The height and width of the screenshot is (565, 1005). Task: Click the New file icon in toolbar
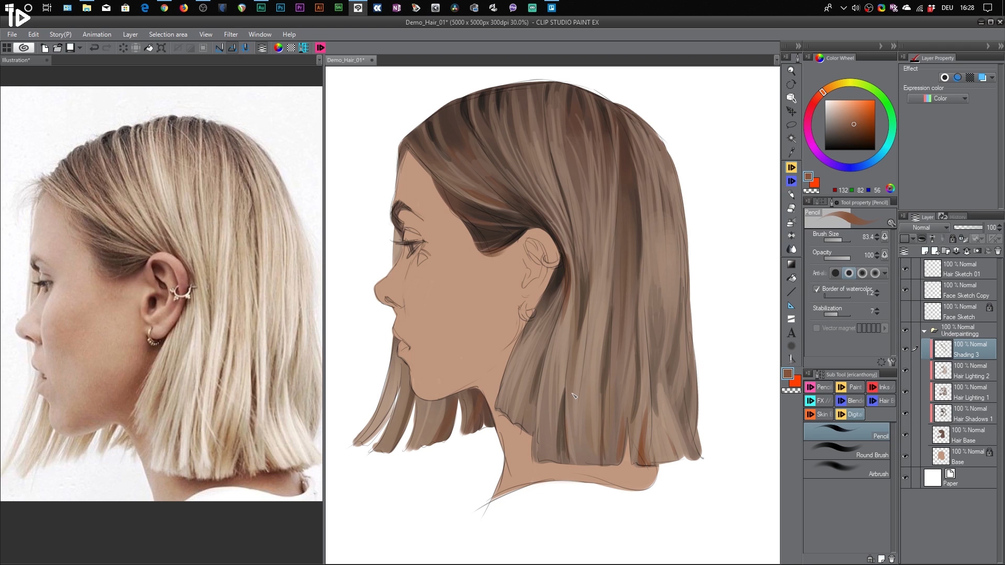click(44, 48)
